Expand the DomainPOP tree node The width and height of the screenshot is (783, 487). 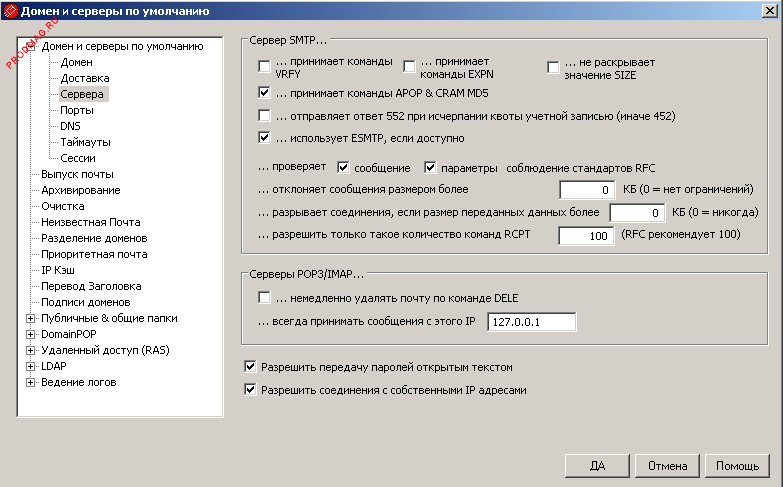pos(30,334)
